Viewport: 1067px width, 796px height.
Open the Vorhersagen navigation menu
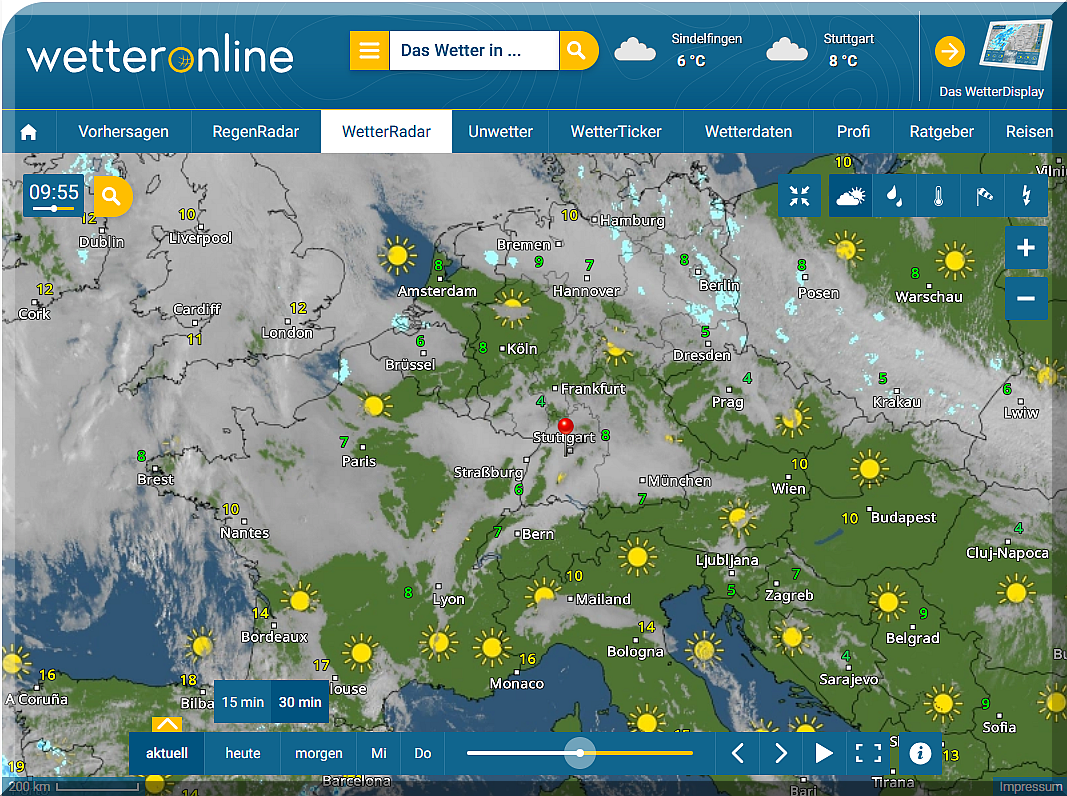(123, 132)
